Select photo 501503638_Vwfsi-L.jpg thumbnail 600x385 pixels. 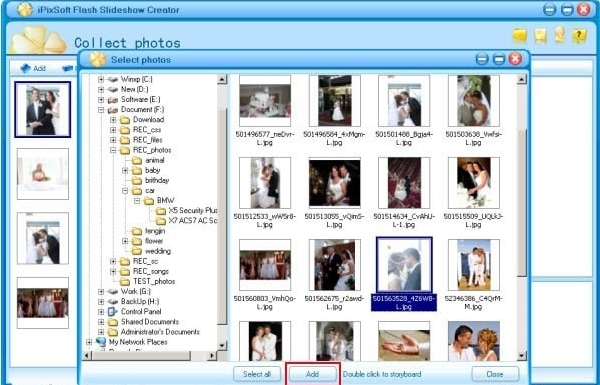(x=474, y=101)
